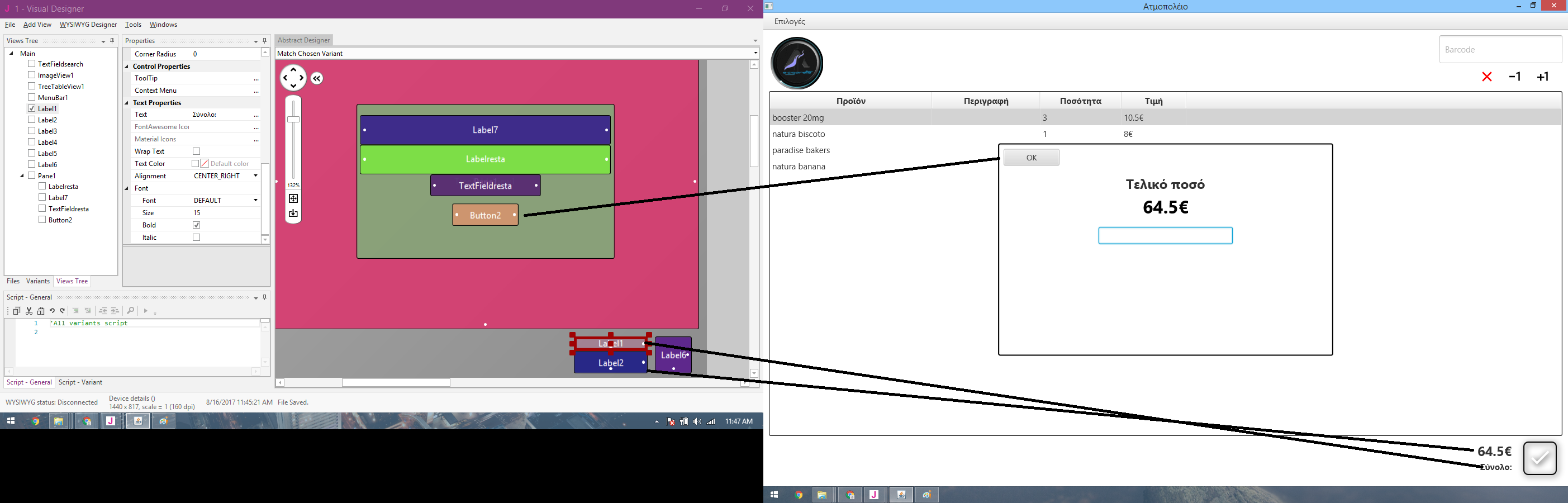1568x503 pixels.
Task: Open the WYSIWYG Designer menu
Action: [x=88, y=25]
